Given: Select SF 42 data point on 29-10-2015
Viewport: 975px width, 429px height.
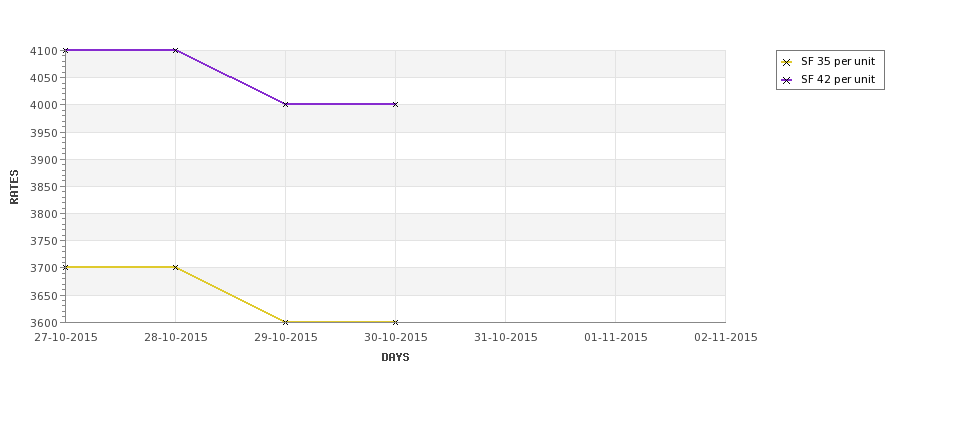Looking at the screenshot, I should [285, 104].
